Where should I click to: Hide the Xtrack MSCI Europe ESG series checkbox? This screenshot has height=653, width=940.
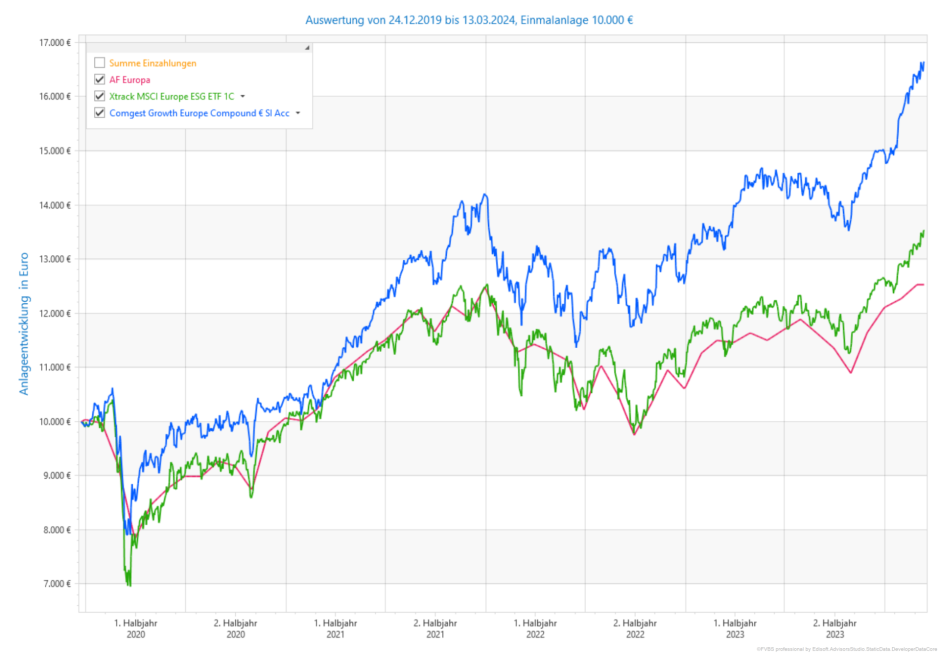pyautogui.click(x=99, y=97)
